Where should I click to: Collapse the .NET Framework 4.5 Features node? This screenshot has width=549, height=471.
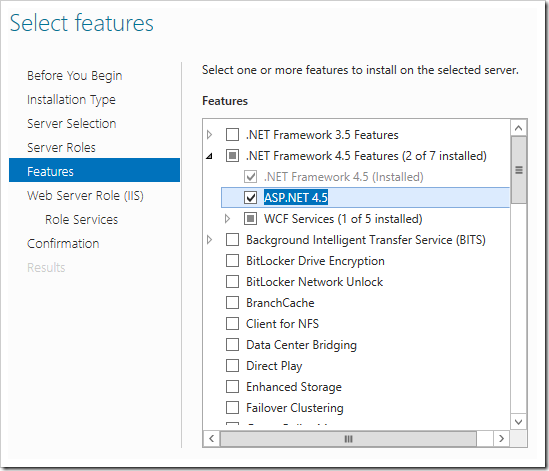(209, 156)
